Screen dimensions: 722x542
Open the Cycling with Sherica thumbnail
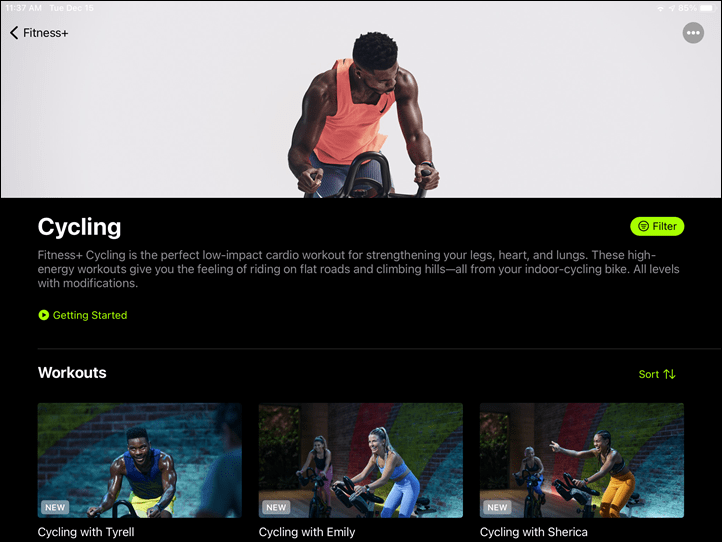pos(582,460)
